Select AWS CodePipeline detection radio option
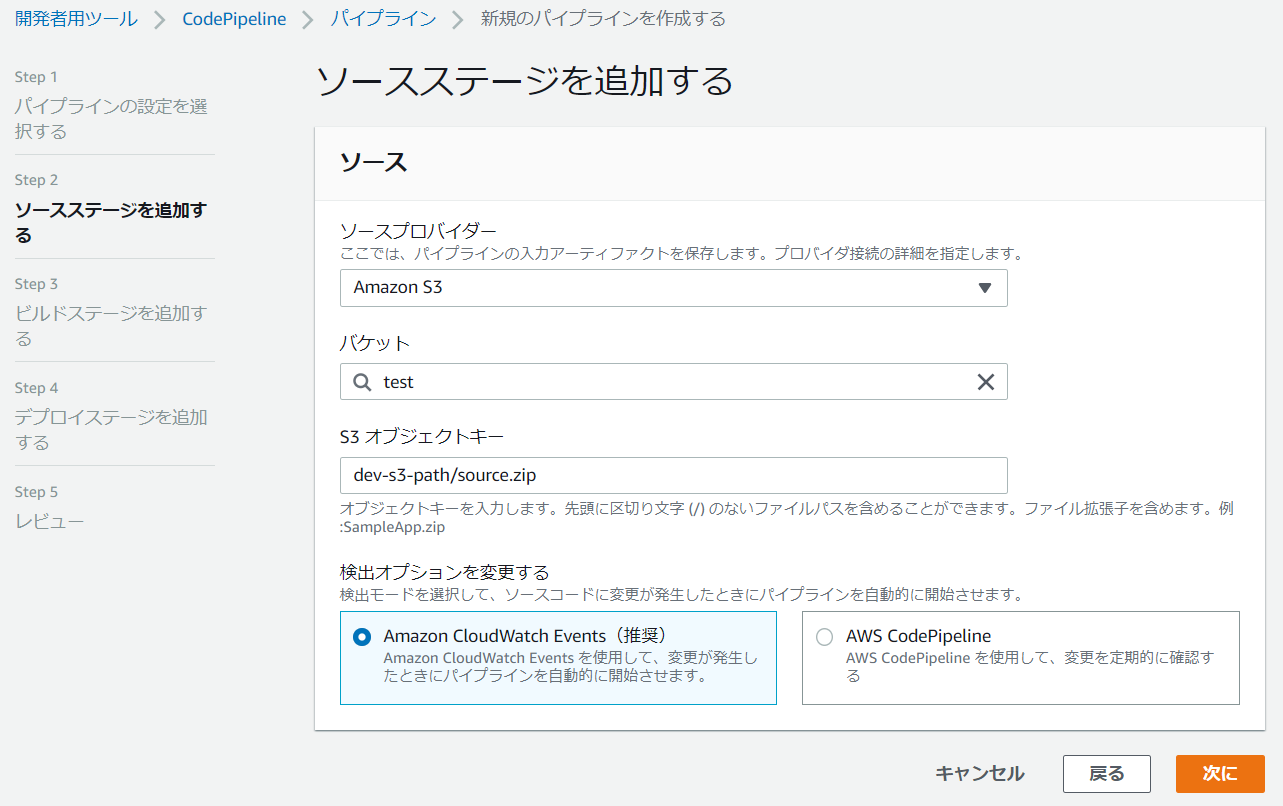This screenshot has height=806, width=1283. point(824,637)
